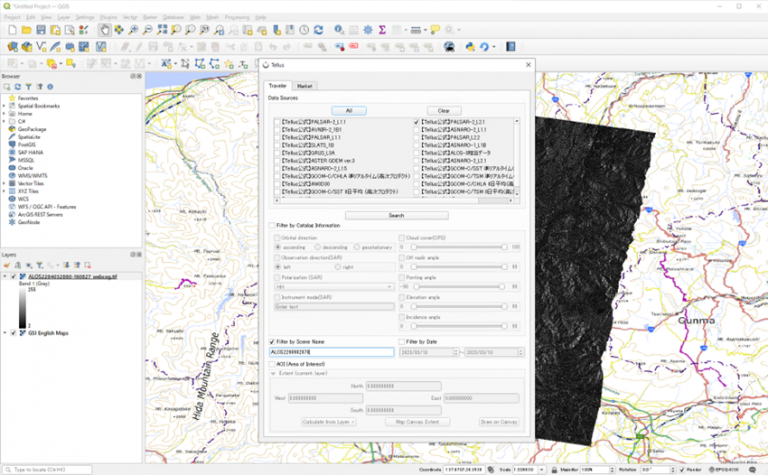The image size is (768, 475).
Task: Expand the Spatial Bookmarks tree node
Action: (x=4, y=106)
